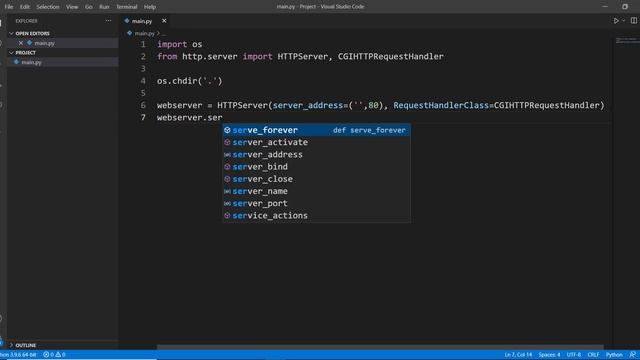
Task: Open the Terminal menu
Action: pyautogui.click(x=127, y=7)
